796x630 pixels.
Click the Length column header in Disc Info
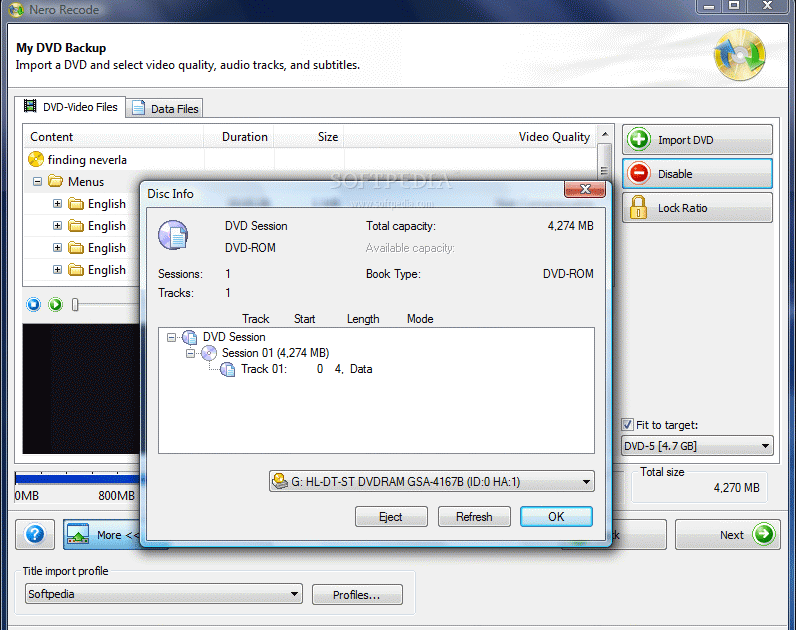click(363, 319)
